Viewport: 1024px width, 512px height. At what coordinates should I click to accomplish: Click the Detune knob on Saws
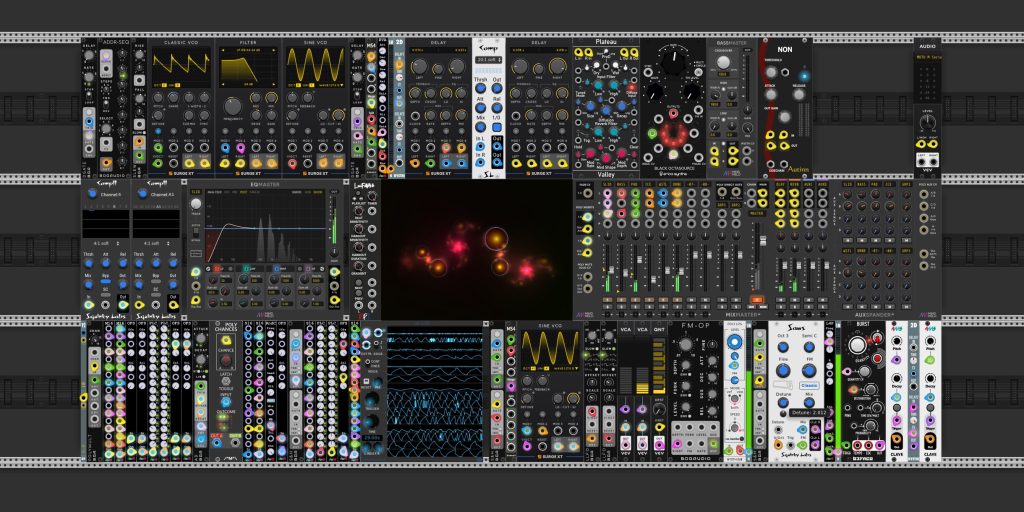[x=783, y=402]
